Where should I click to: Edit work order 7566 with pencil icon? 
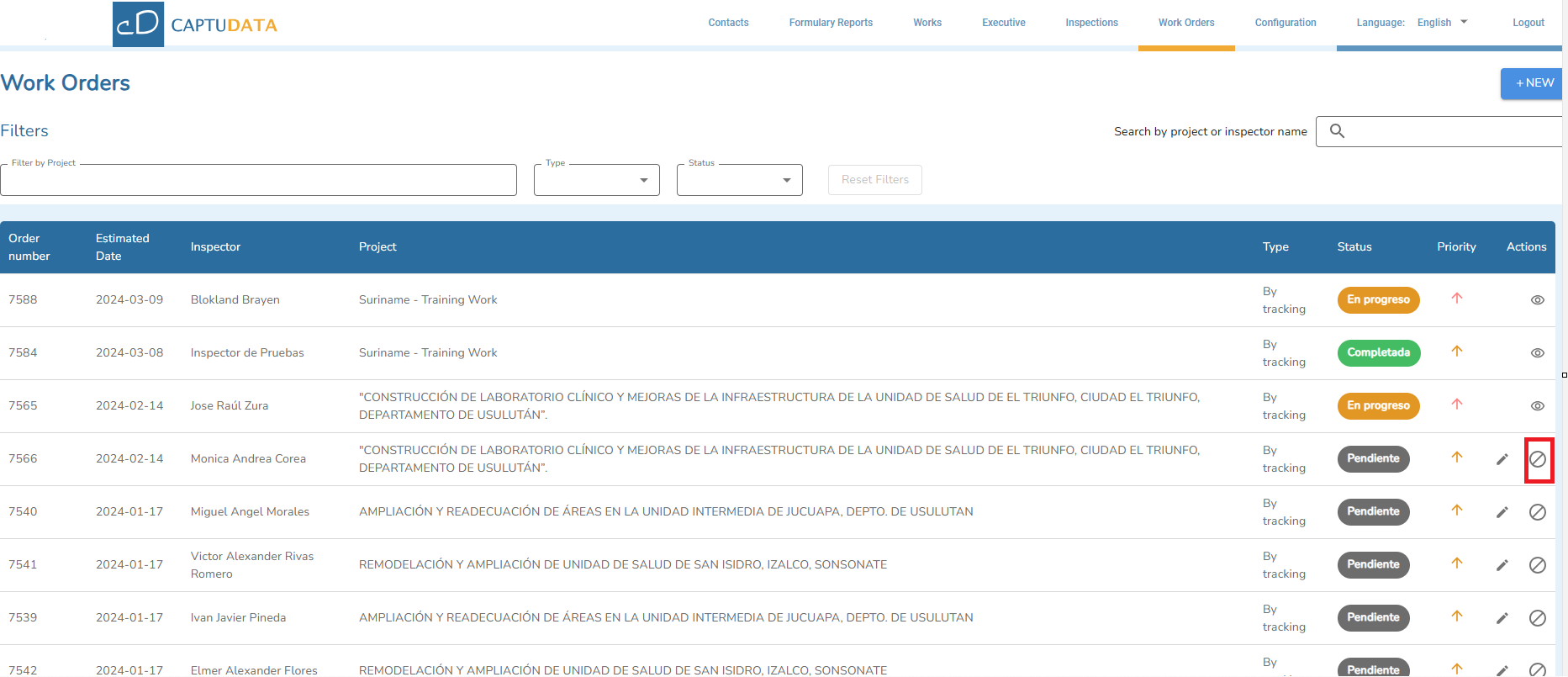(x=1502, y=459)
